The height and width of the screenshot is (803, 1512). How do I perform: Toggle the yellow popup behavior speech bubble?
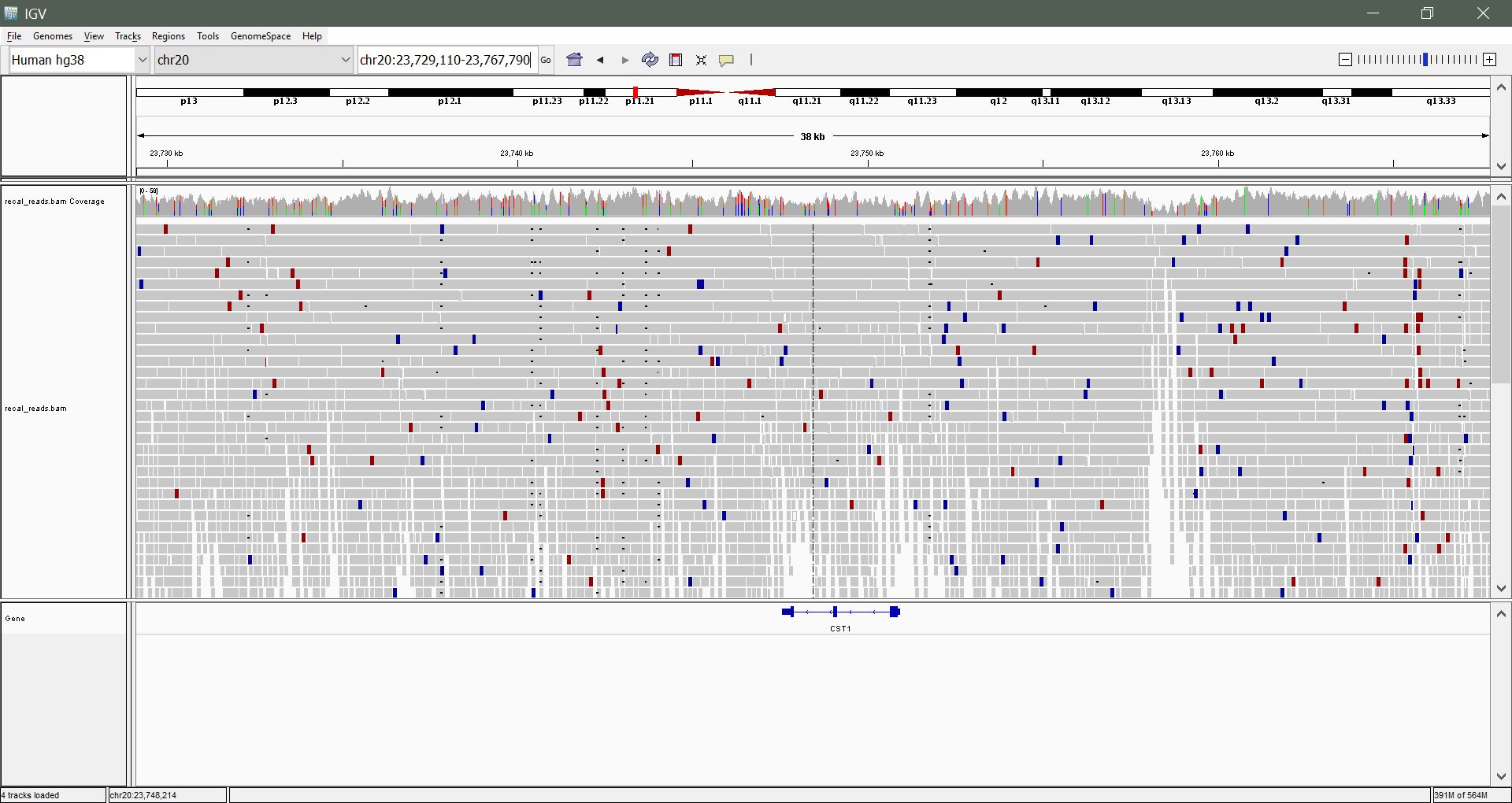tap(726, 60)
